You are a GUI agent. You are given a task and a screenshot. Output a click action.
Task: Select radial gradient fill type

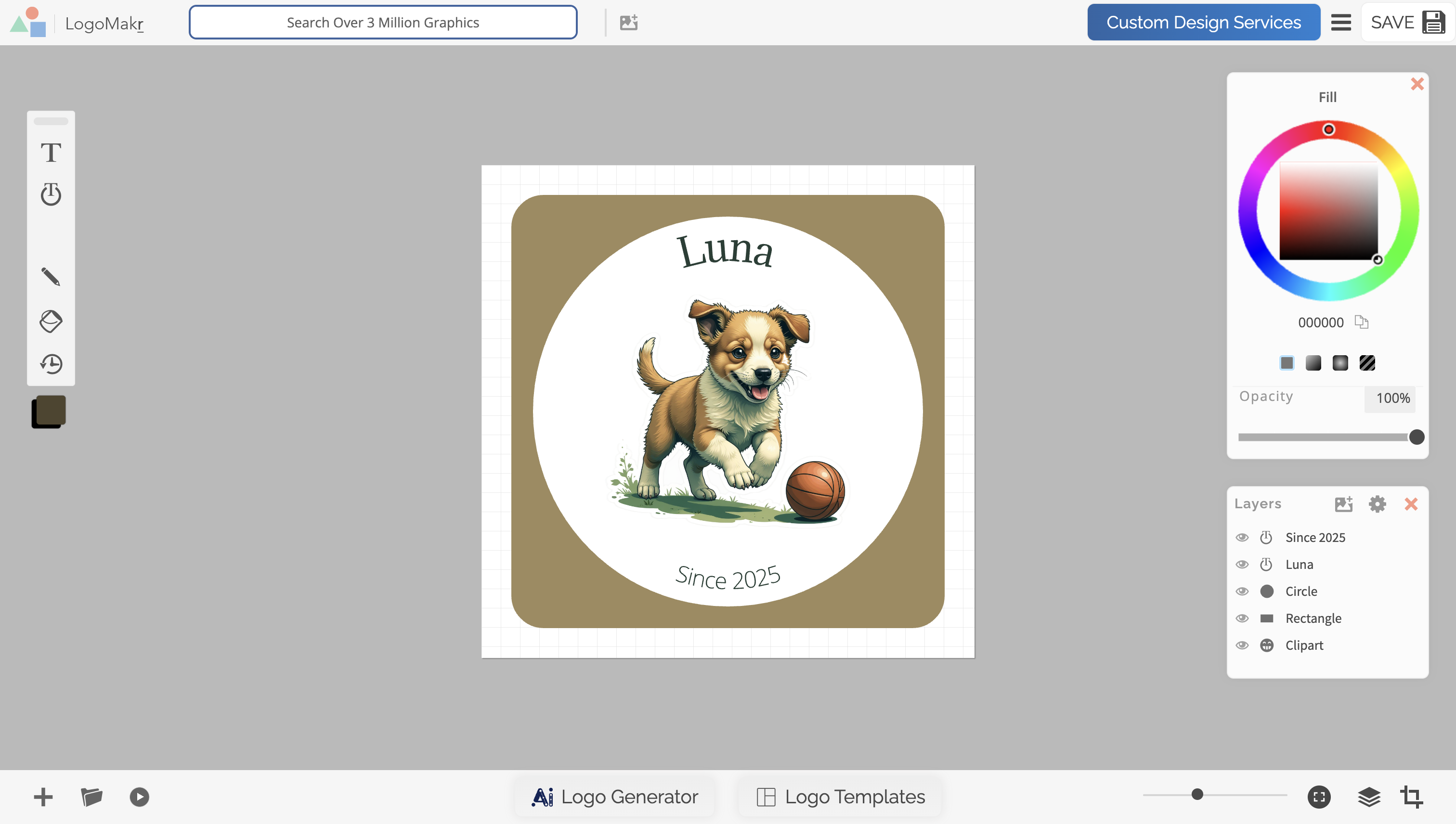point(1340,363)
